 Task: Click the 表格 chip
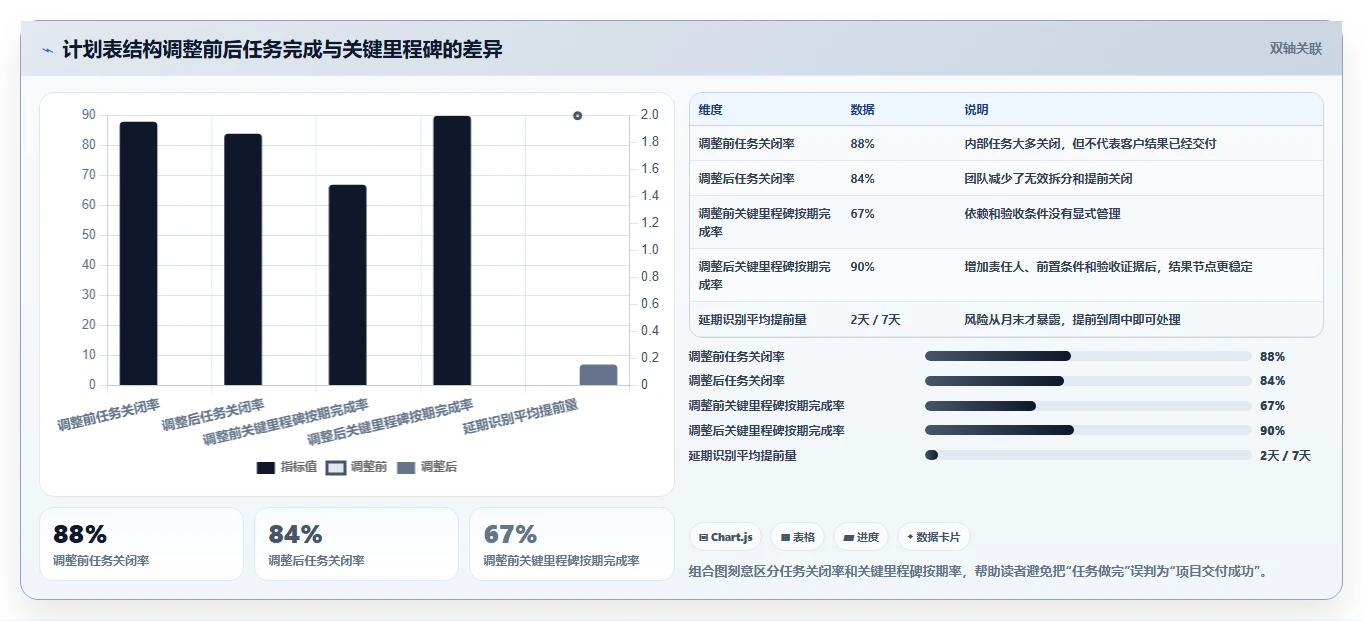pyautogui.click(x=797, y=537)
